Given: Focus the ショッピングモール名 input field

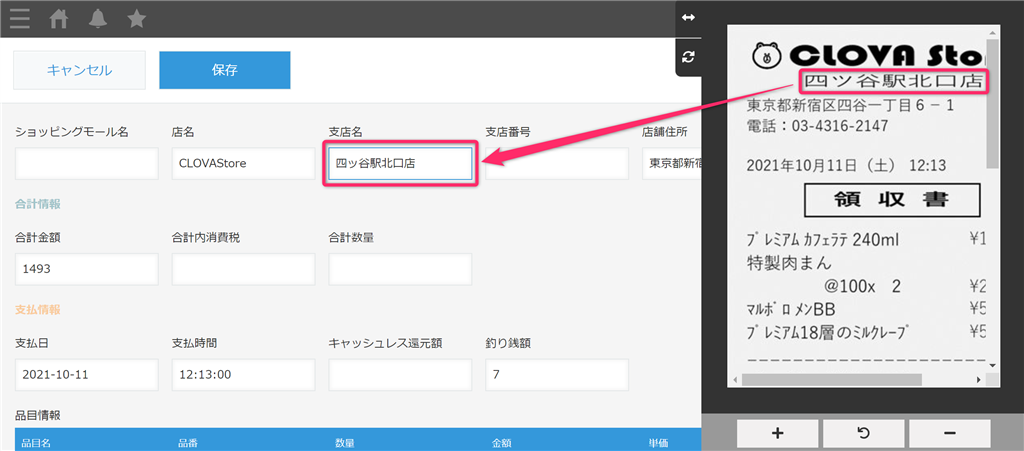Looking at the screenshot, I should pos(87,164).
